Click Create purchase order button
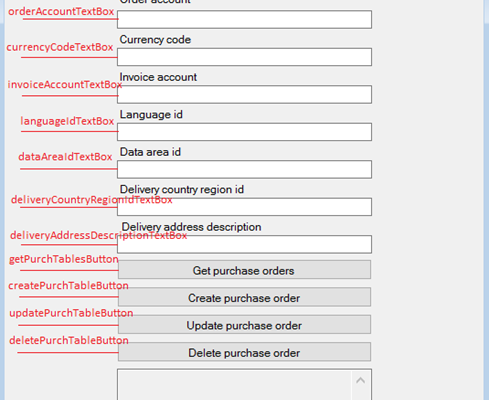Viewport: 489px width, 400px height. pos(244,297)
